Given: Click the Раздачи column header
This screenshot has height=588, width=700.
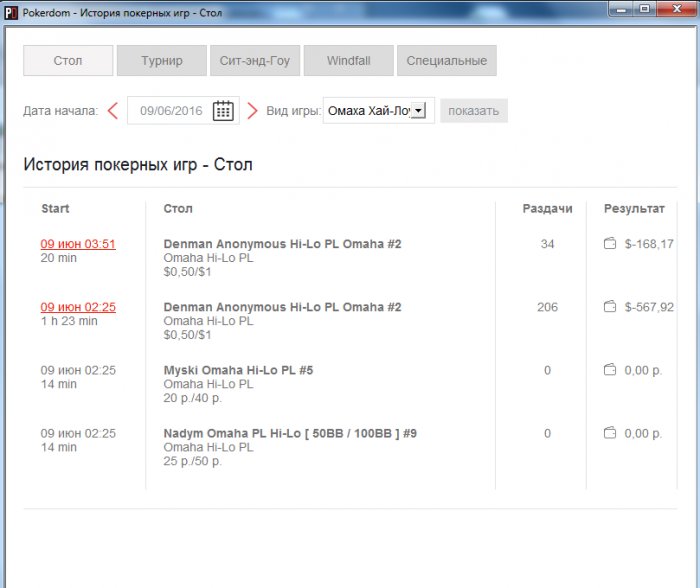Looking at the screenshot, I should 547,209.
